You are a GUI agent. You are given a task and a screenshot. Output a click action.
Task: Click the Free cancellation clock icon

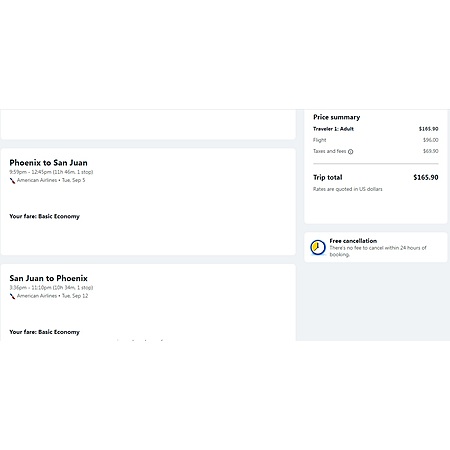[x=318, y=248]
